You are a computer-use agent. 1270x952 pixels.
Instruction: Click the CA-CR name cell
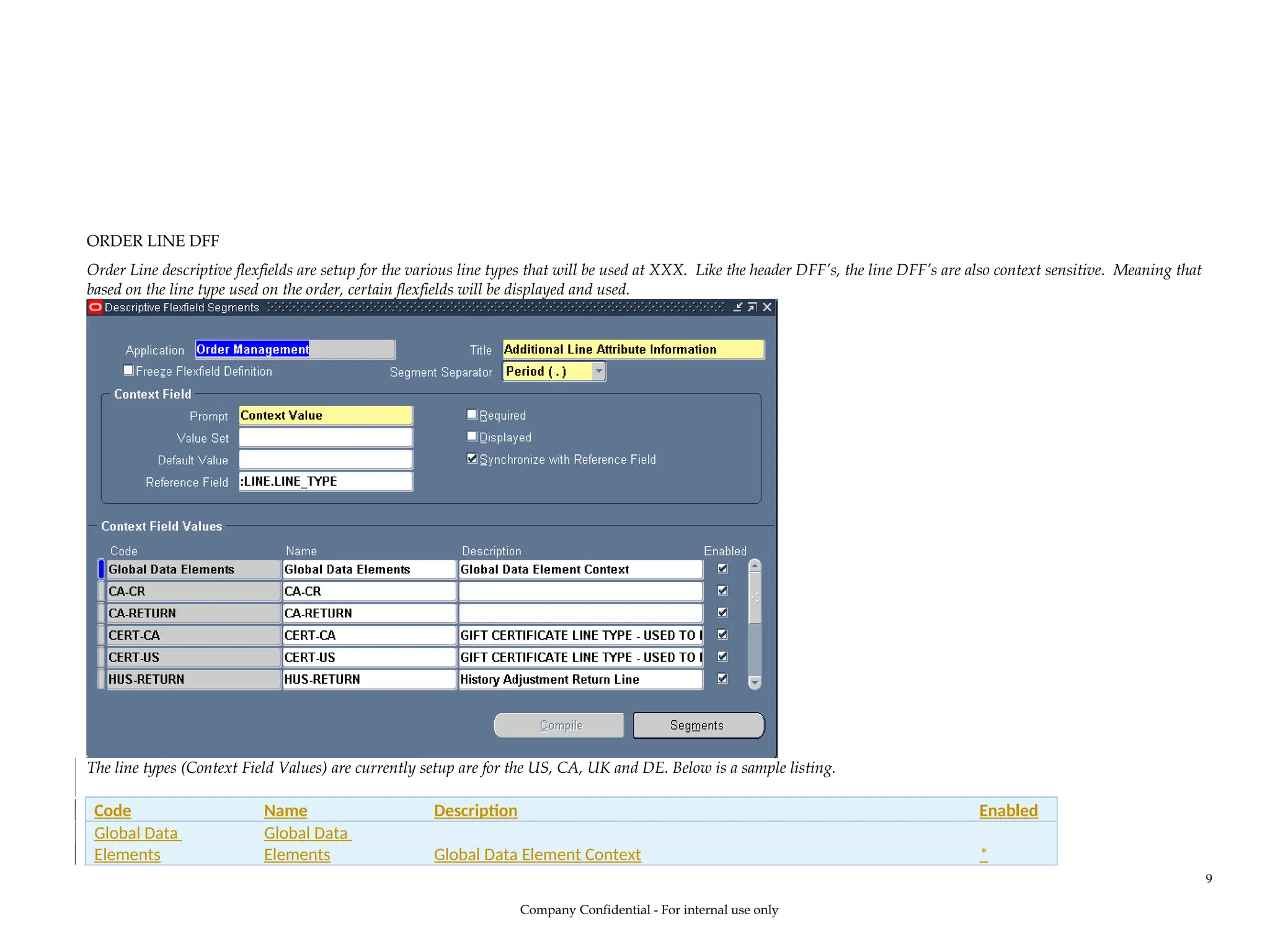click(x=370, y=591)
